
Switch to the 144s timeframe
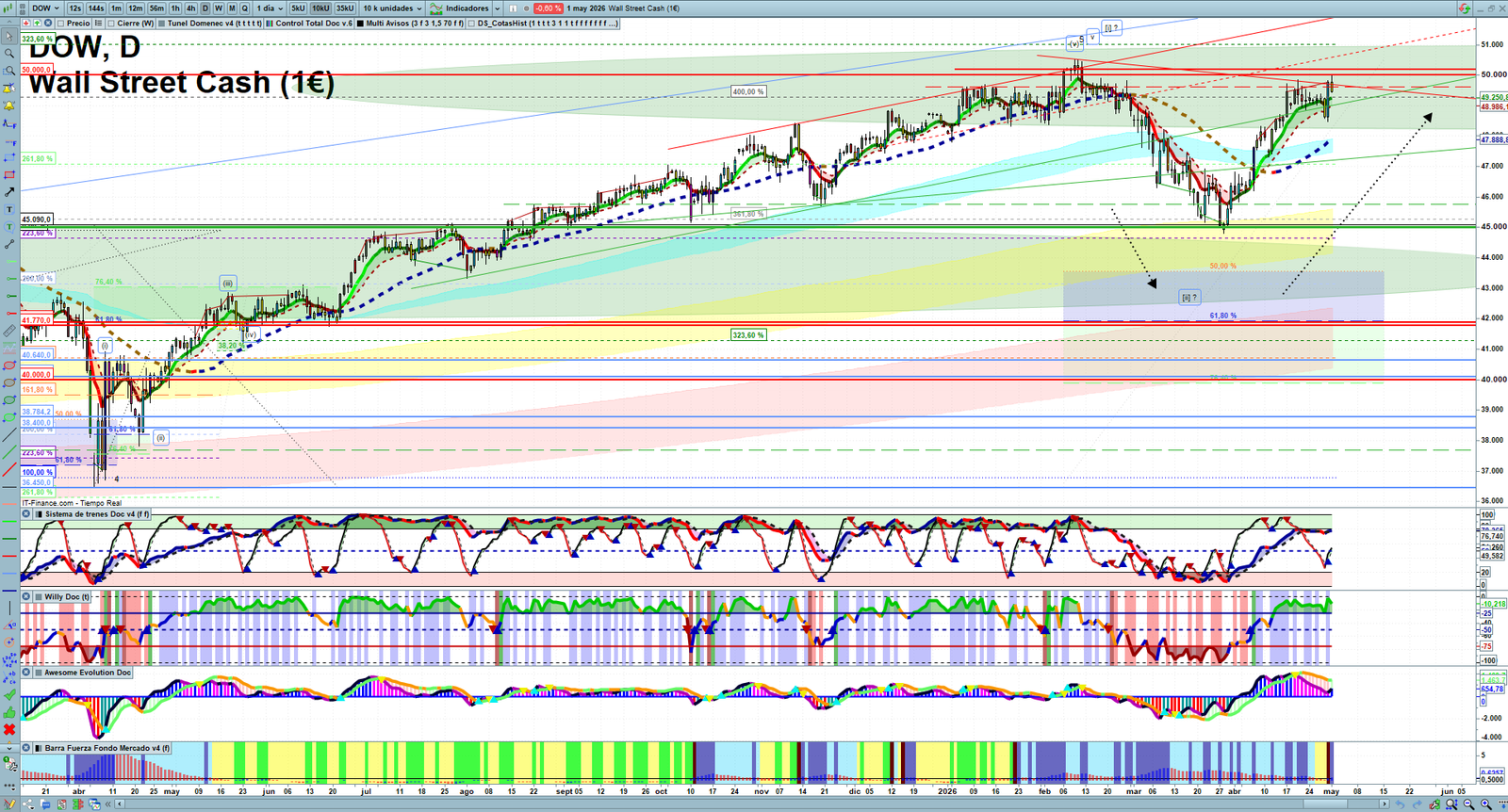click(96, 8)
